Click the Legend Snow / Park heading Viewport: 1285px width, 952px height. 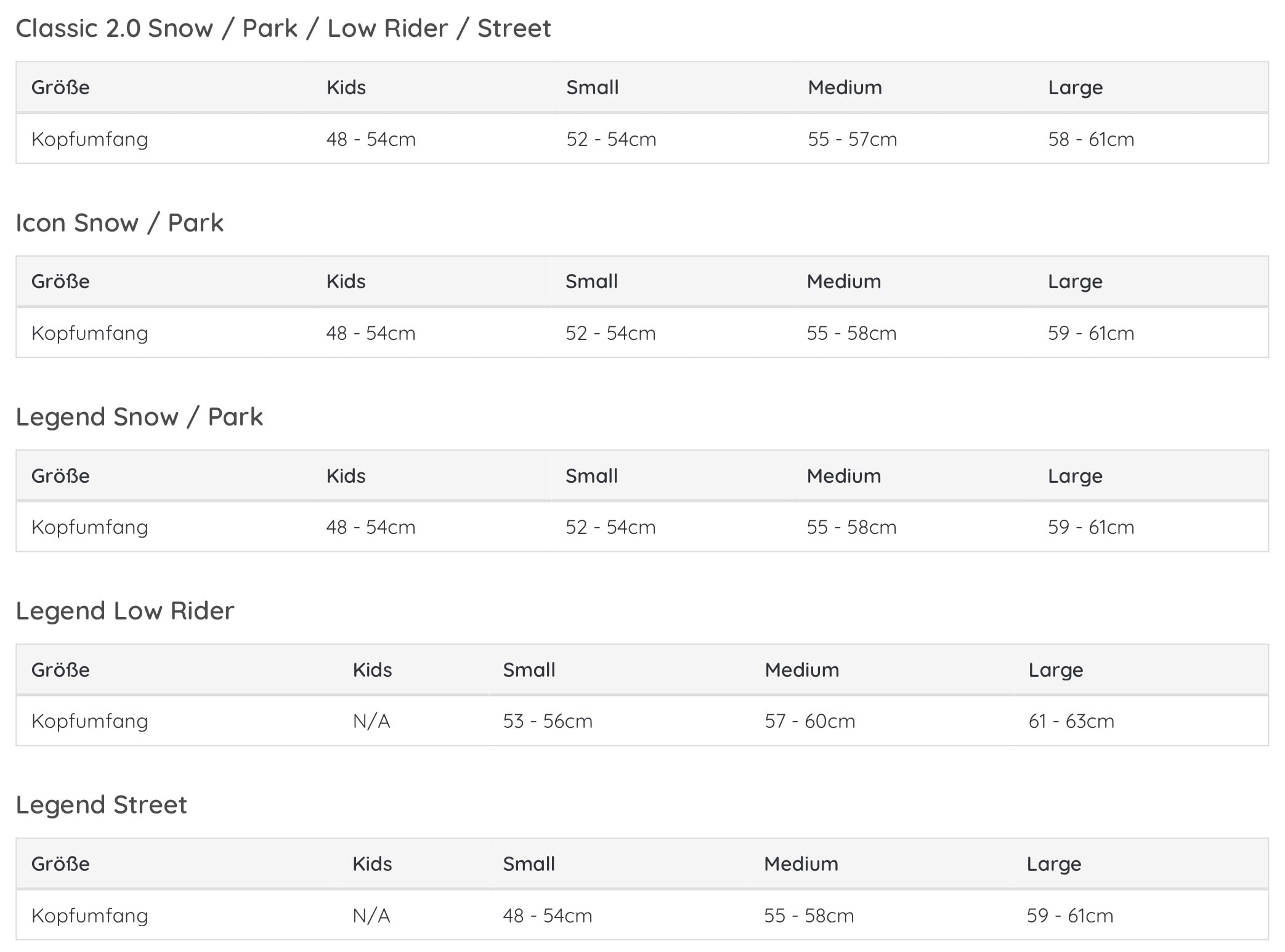click(x=139, y=417)
